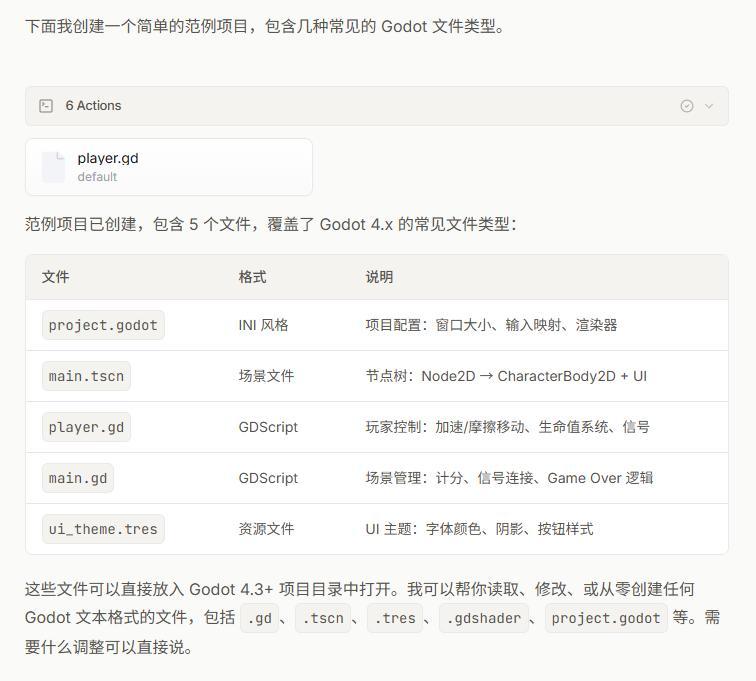
Task: Click the .gdshader inline code tag
Action: click(484, 618)
